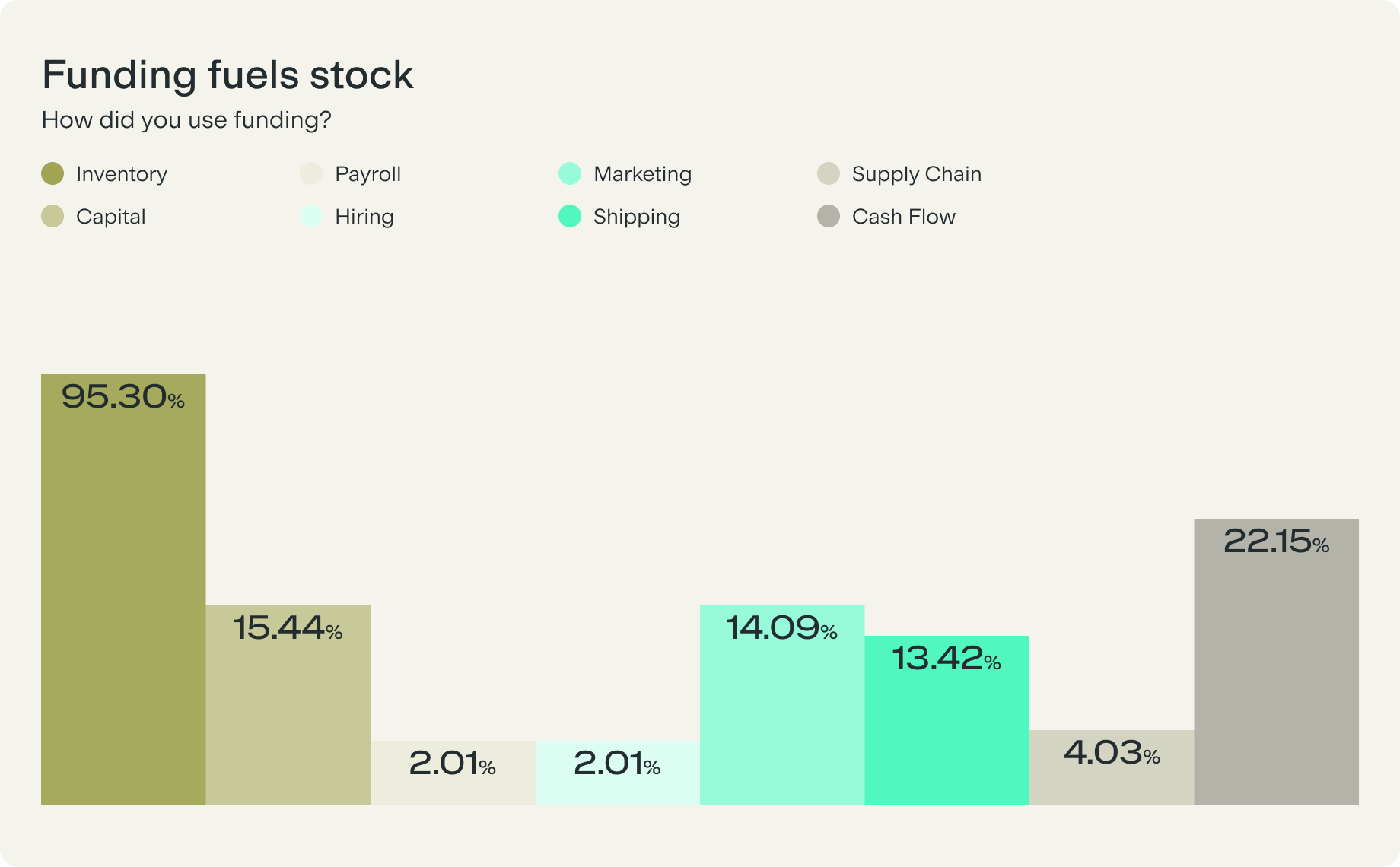Click the Supply Chain legend dot
The image size is (1400, 867).
click(829, 174)
